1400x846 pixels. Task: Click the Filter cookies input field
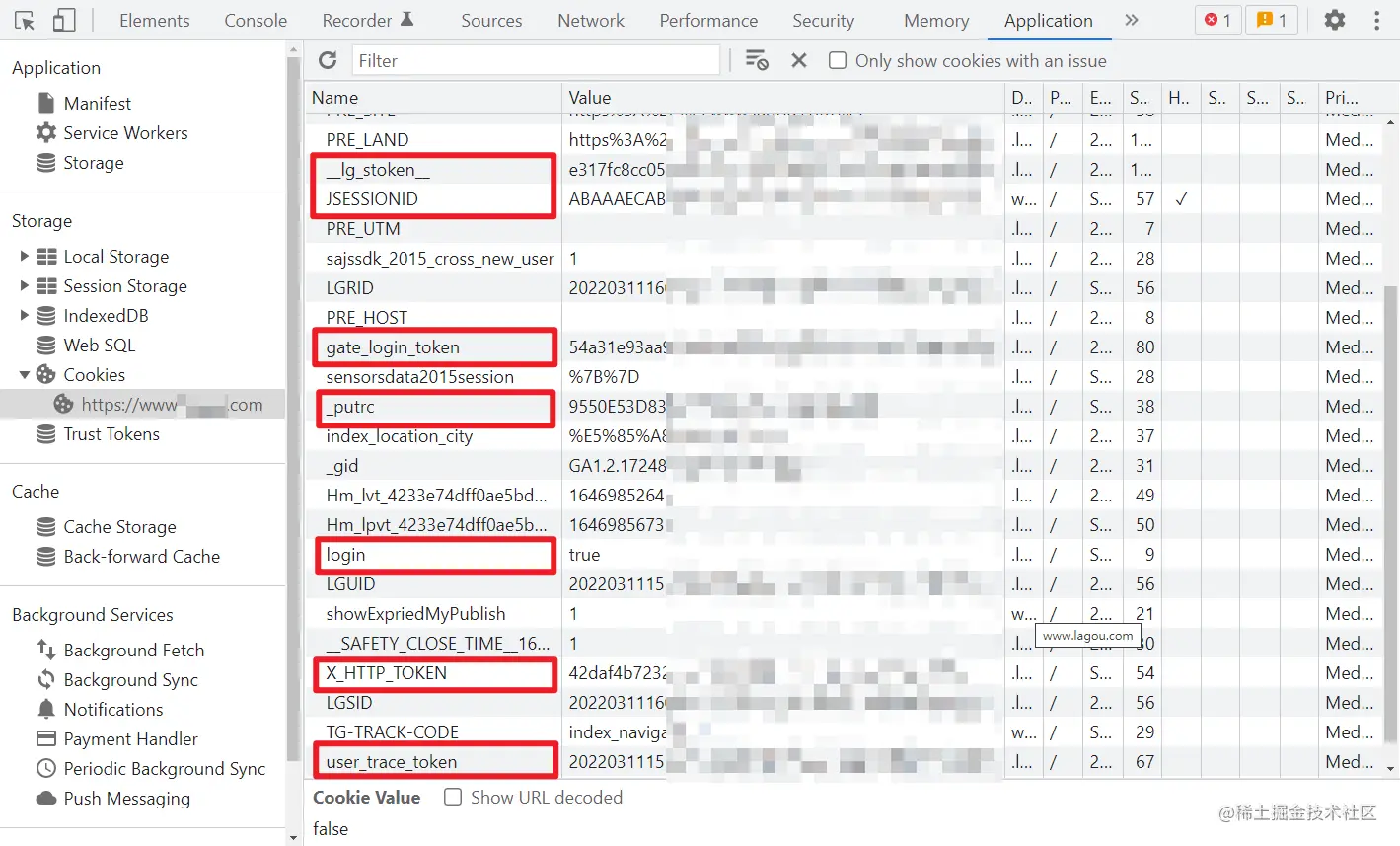click(x=536, y=60)
